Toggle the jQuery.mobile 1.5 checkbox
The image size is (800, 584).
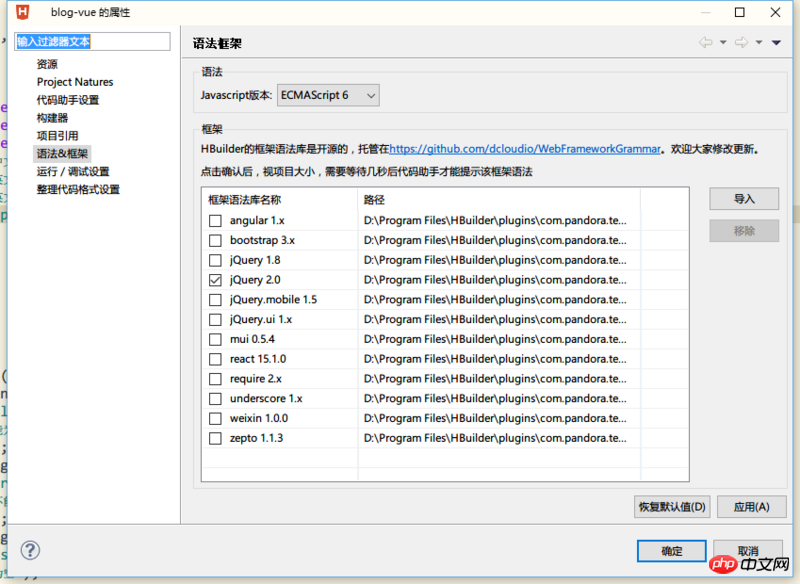[x=215, y=300]
